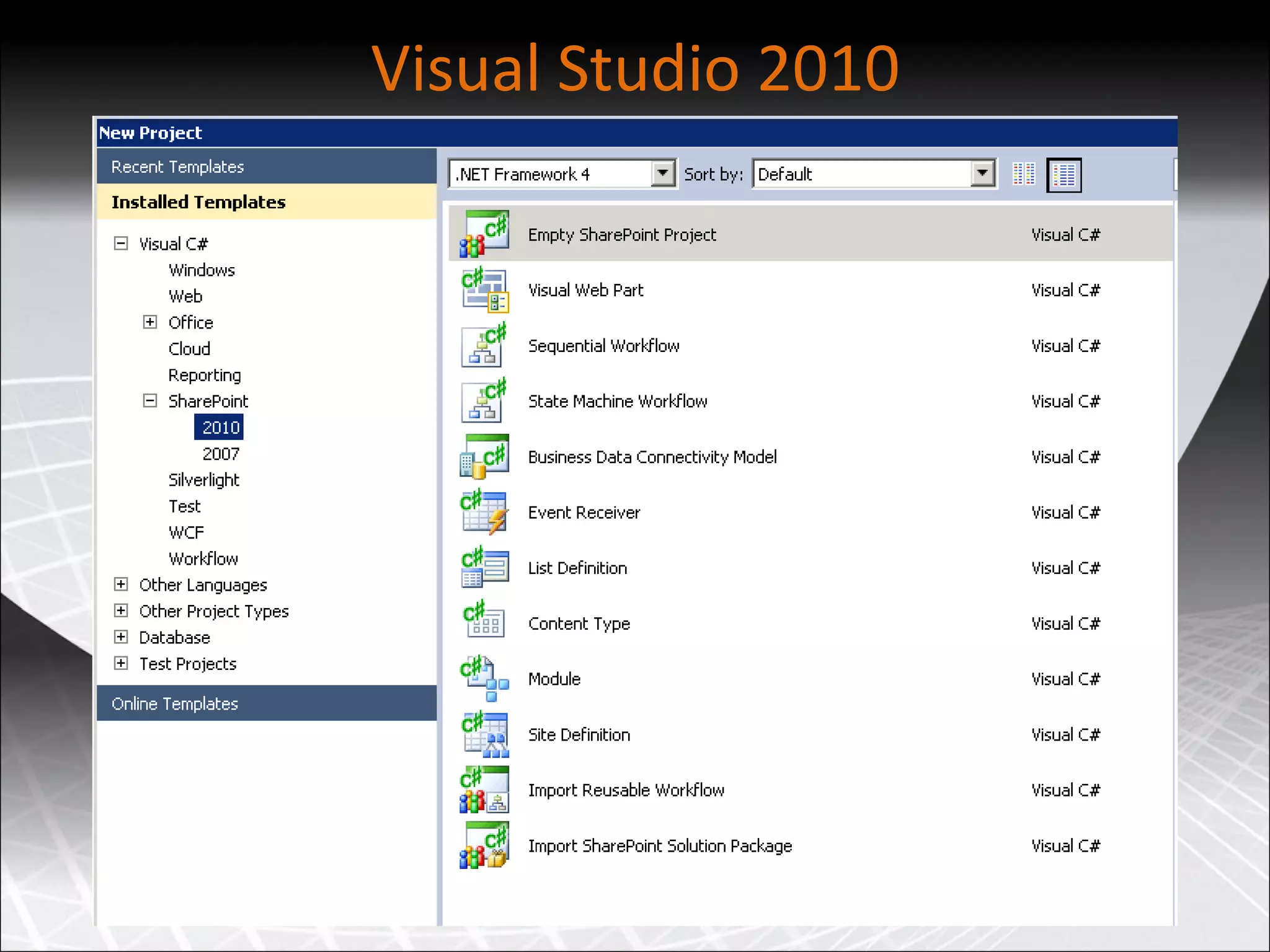The width and height of the screenshot is (1270, 952).
Task: Click 'Visual C#' language in Event Receiver row
Action: (1065, 513)
